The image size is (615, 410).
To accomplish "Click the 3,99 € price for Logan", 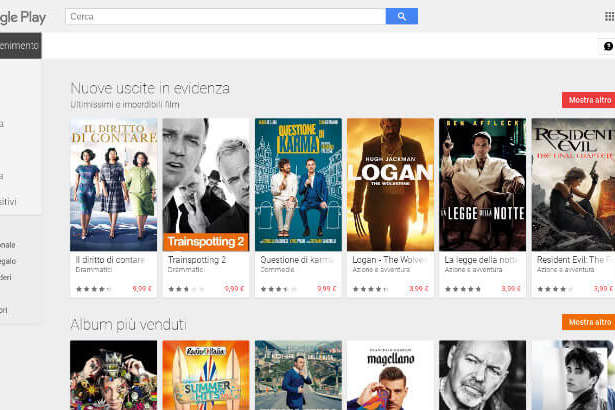I will 419,289.
